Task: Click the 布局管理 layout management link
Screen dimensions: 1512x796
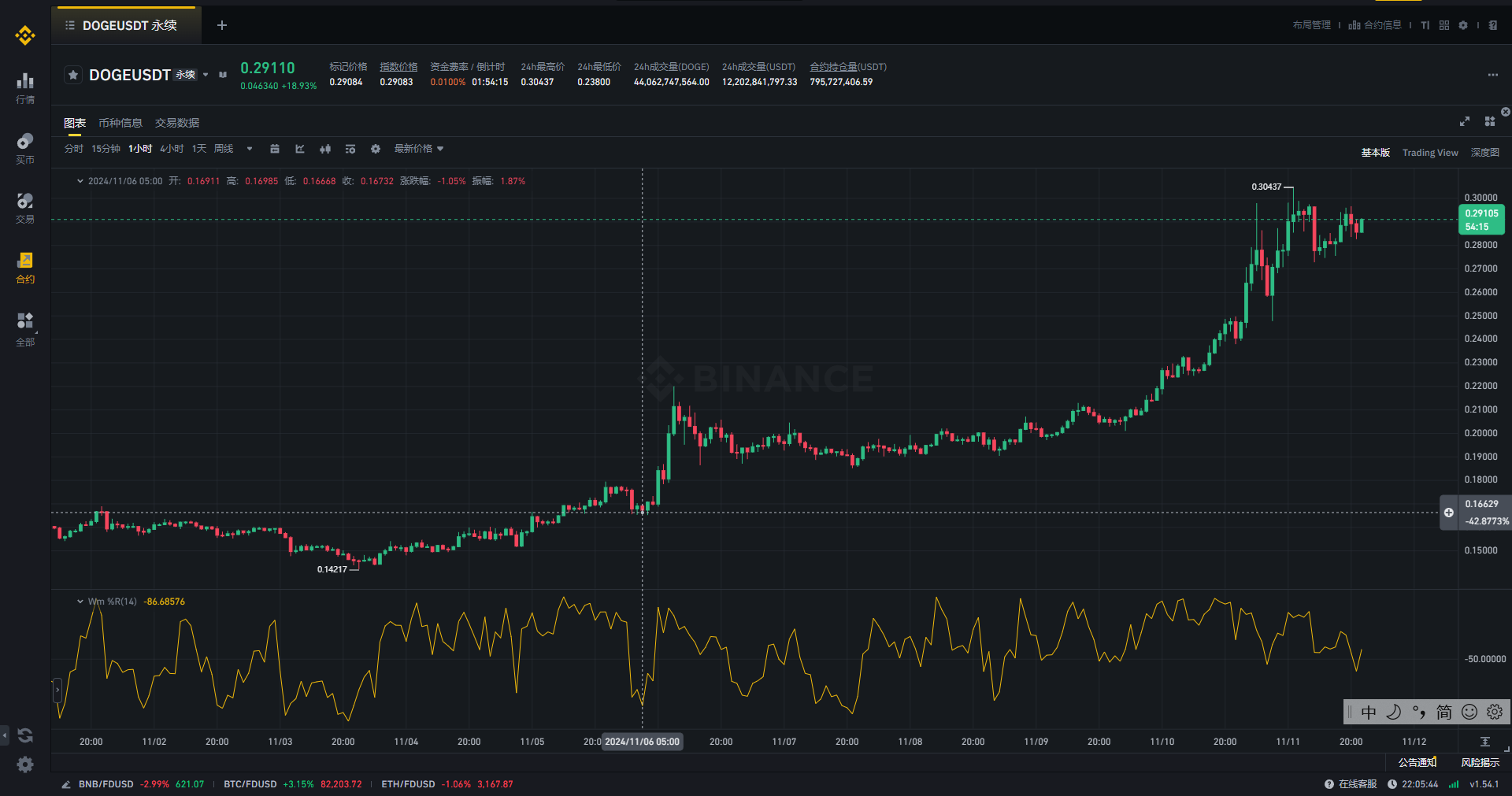Action: 1312,25
